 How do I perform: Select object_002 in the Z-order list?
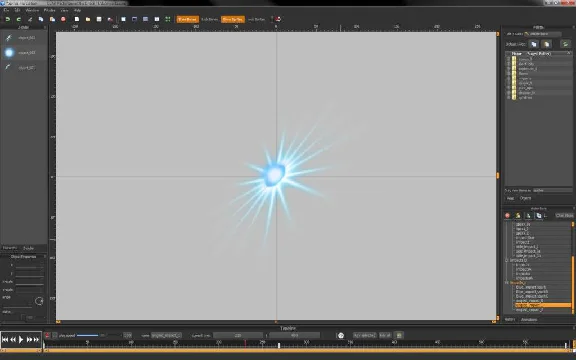click(x=24, y=68)
